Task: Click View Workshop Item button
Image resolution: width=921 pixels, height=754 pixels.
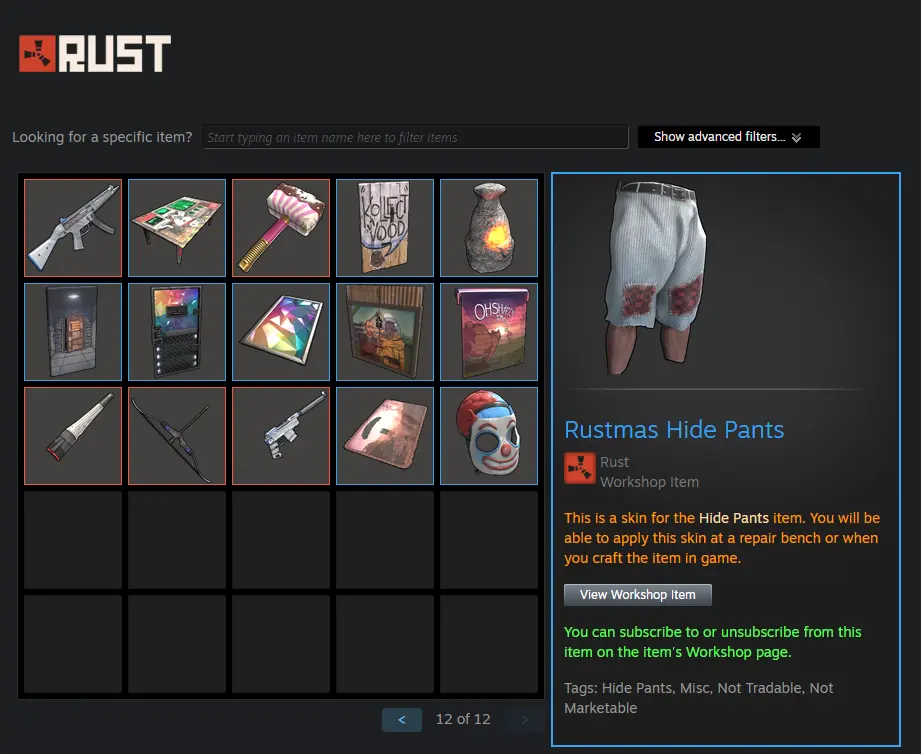Action: tap(638, 595)
